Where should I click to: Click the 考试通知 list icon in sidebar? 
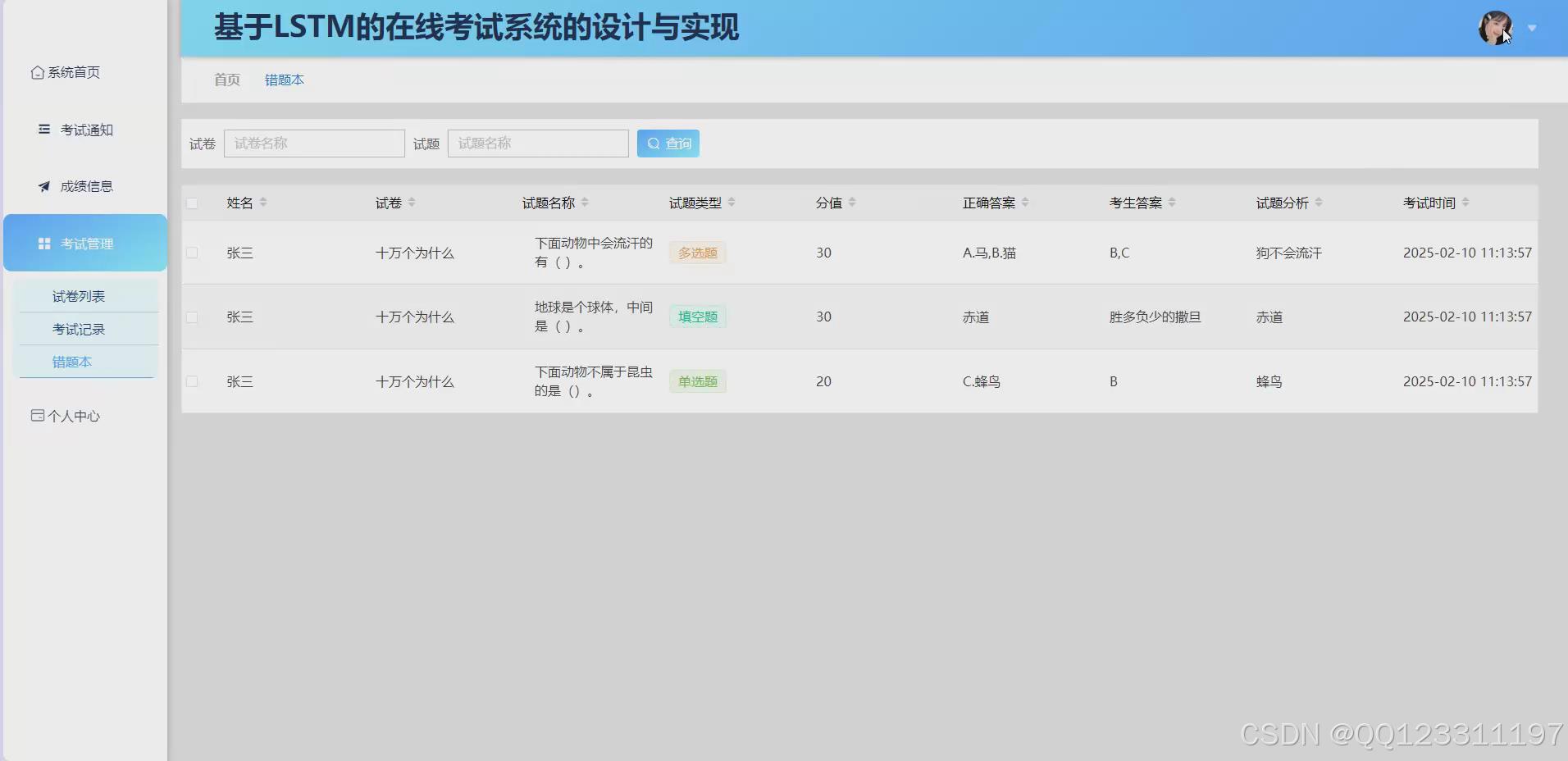pyautogui.click(x=43, y=129)
